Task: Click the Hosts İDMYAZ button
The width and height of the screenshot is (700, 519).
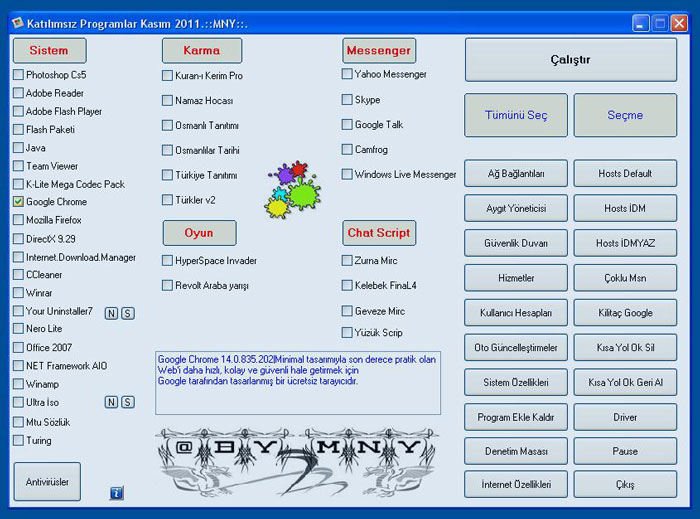Action: (x=625, y=243)
